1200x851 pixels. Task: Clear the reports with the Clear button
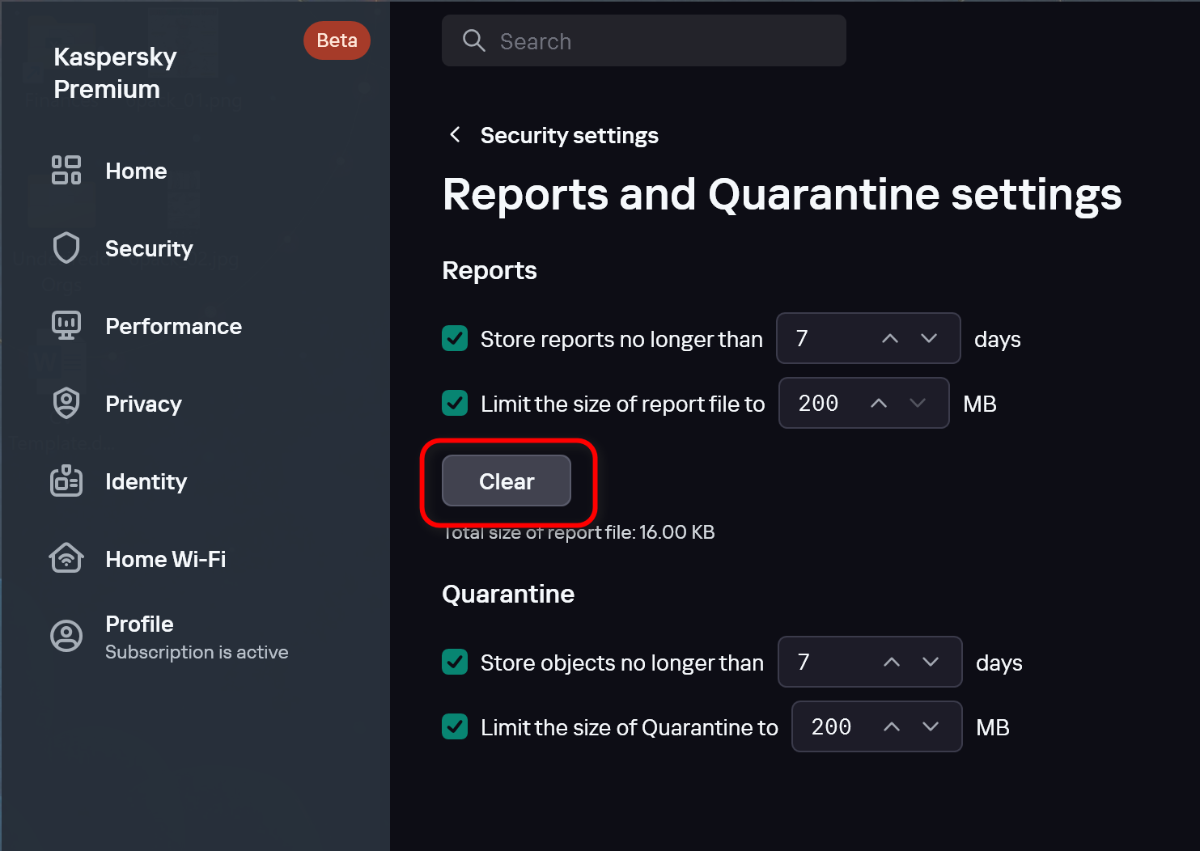point(506,481)
